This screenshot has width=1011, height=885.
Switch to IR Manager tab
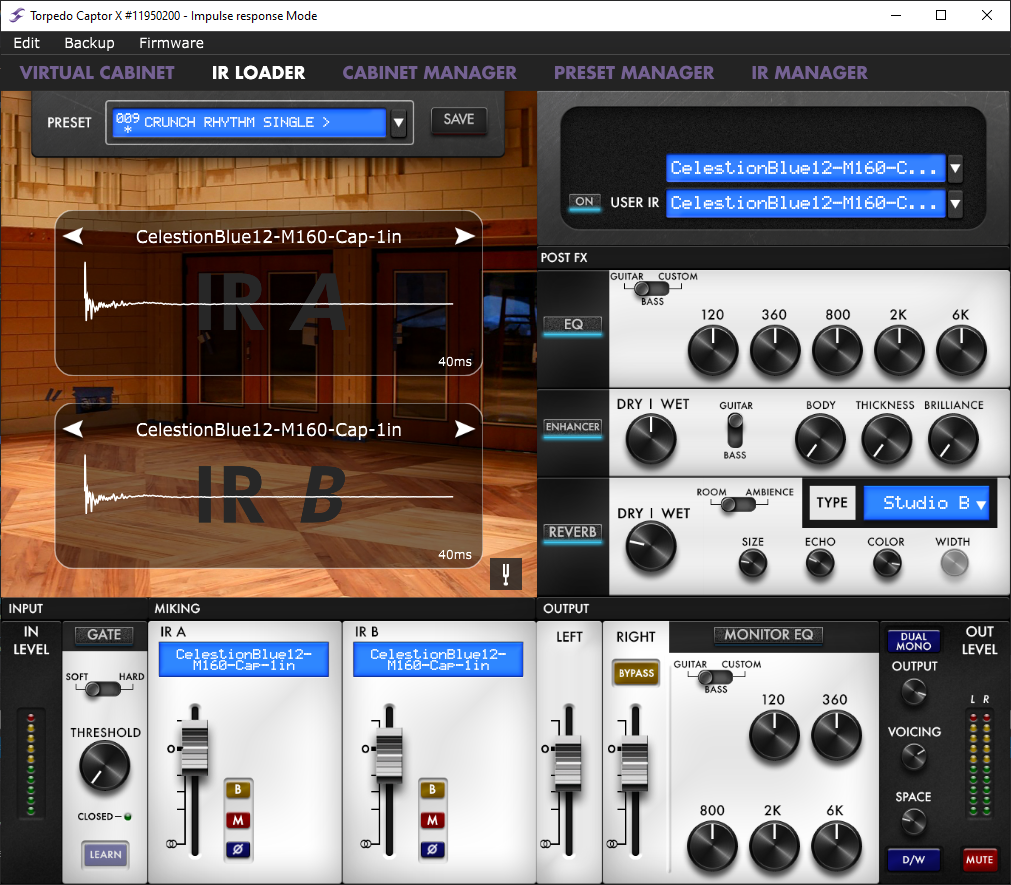point(809,73)
